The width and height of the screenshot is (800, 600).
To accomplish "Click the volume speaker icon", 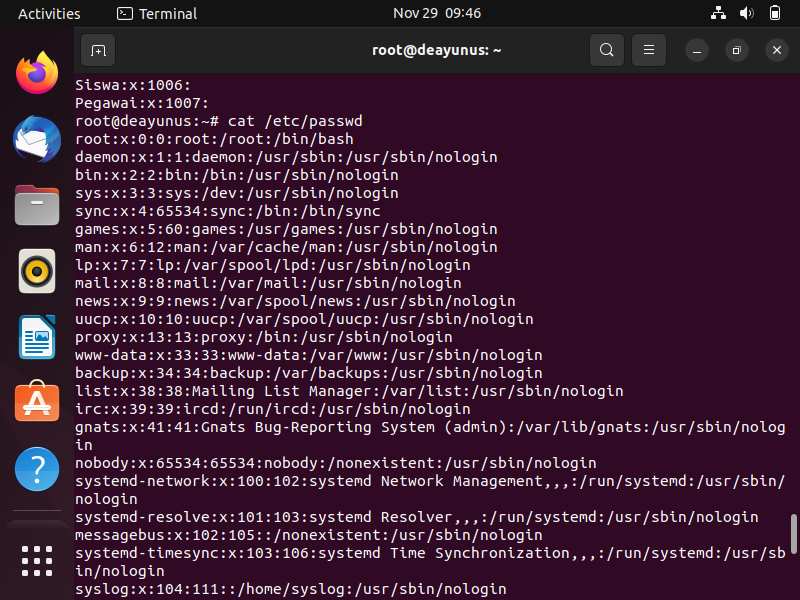I will 746,13.
